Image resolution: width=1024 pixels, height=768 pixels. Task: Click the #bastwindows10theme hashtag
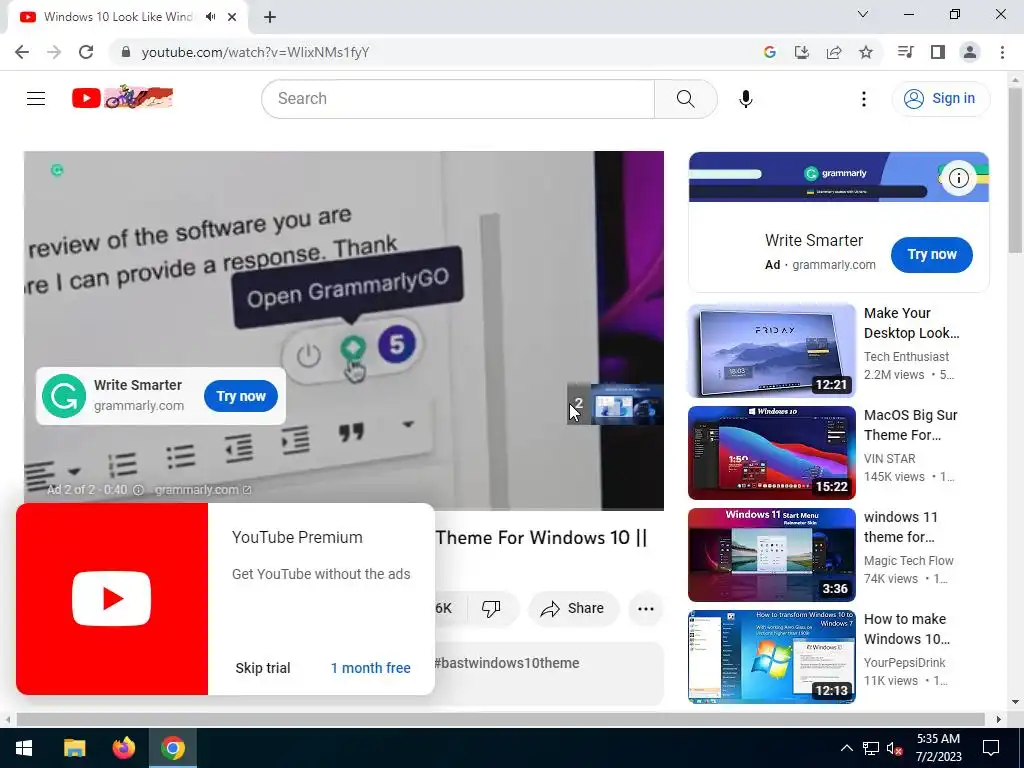point(507,664)
